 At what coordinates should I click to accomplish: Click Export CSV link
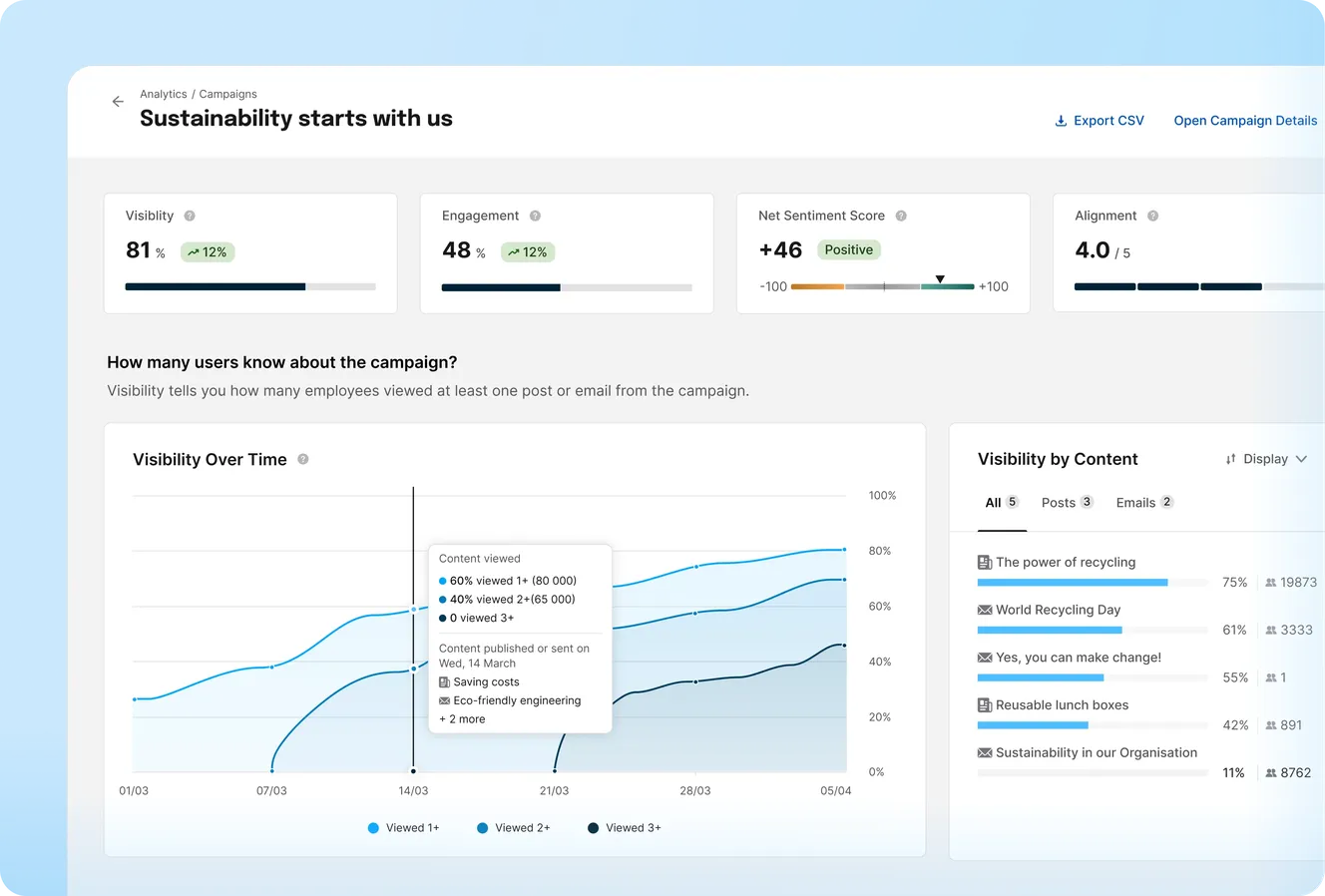[x=1100, y=121]
